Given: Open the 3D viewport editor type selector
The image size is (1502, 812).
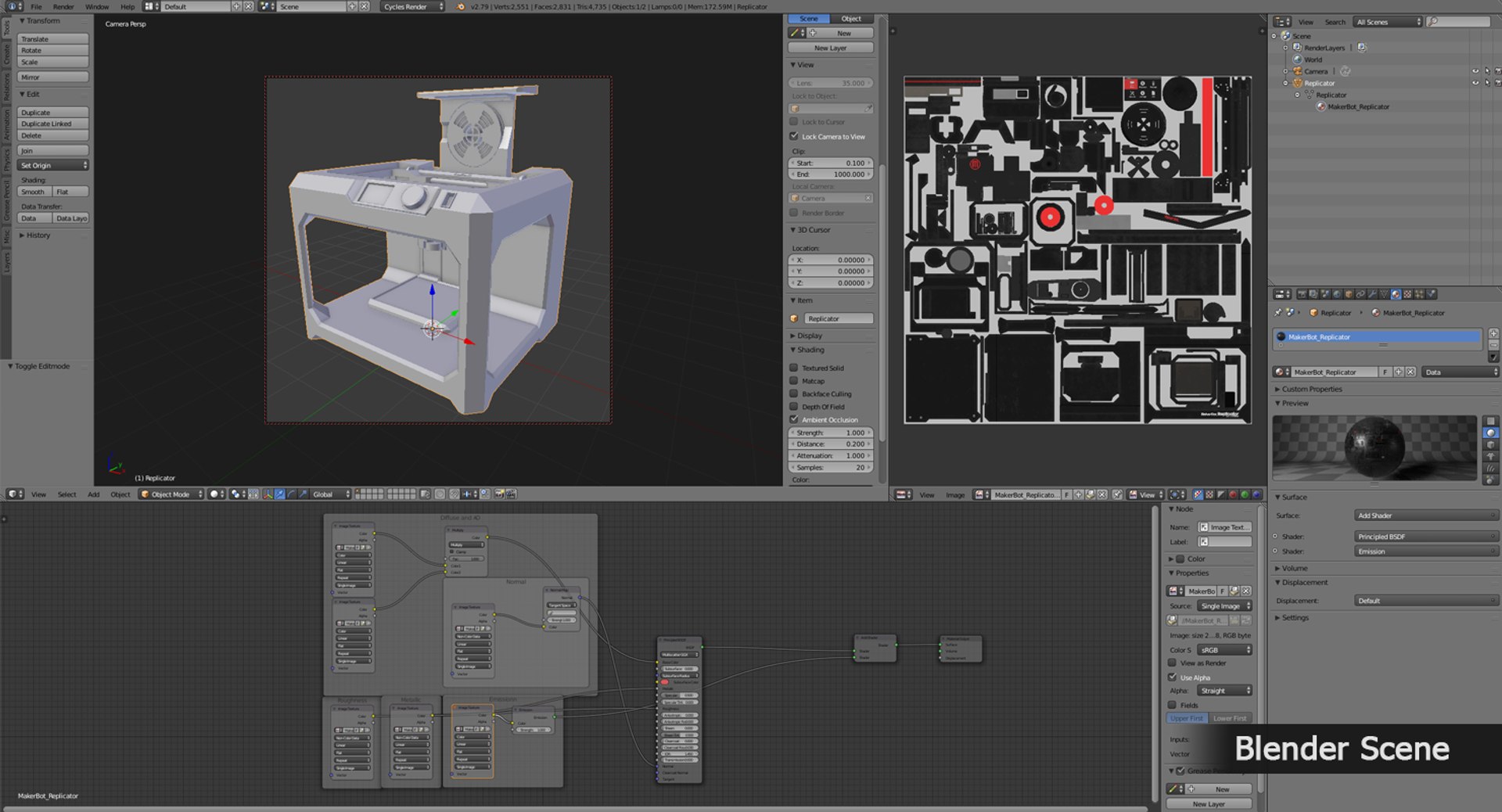Looking at the screenshot, I should point(15,494).
